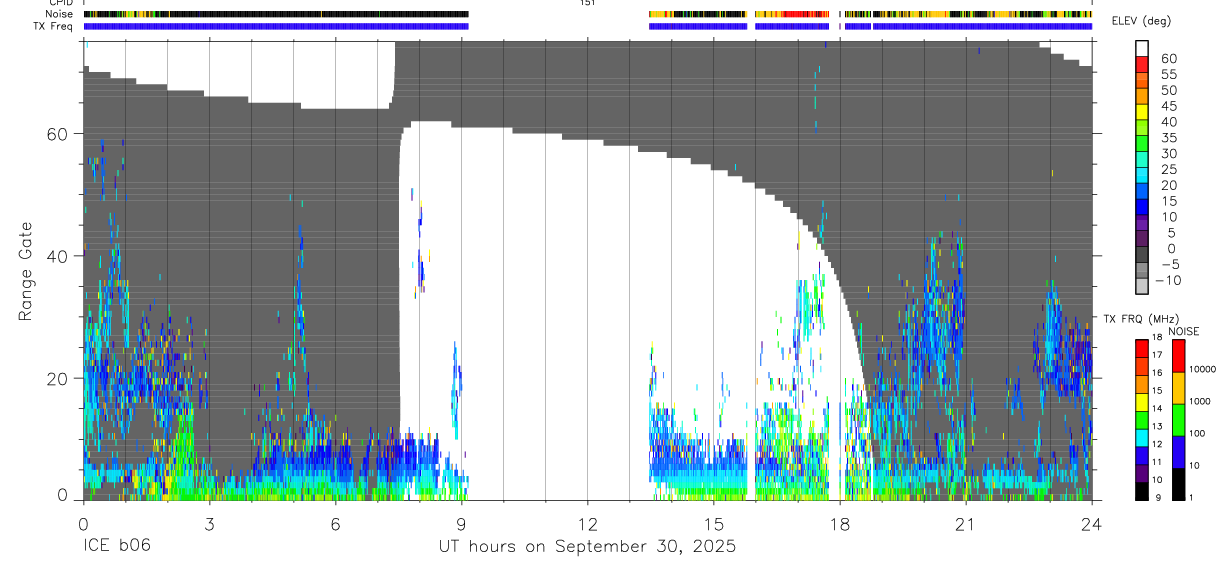Click the '1000' label on the NOISE colorbar
Image resolution: width=1228 pixels, height=567 pixels.
point(1201,400)
